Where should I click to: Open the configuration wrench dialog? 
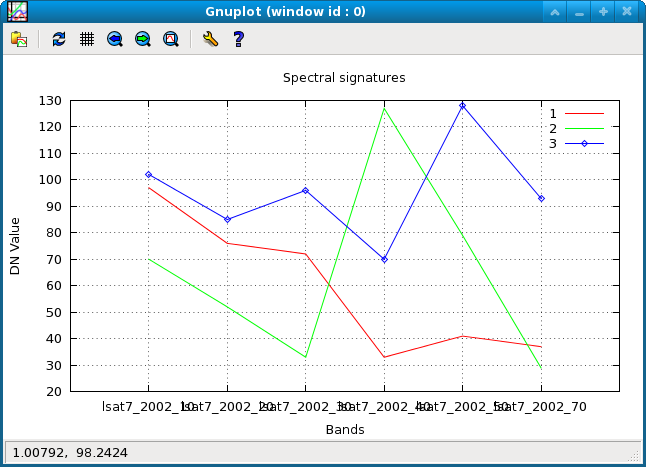tap(209, 39)
